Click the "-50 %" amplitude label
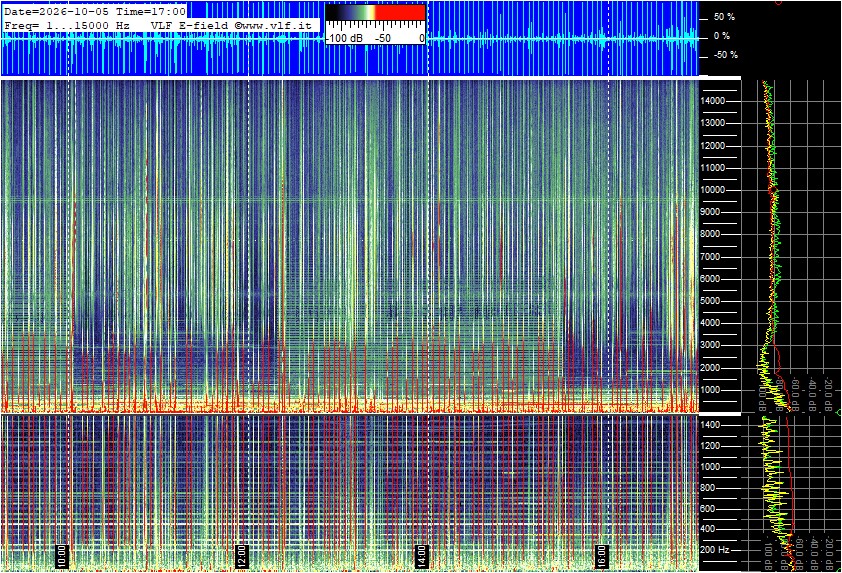 725,55
